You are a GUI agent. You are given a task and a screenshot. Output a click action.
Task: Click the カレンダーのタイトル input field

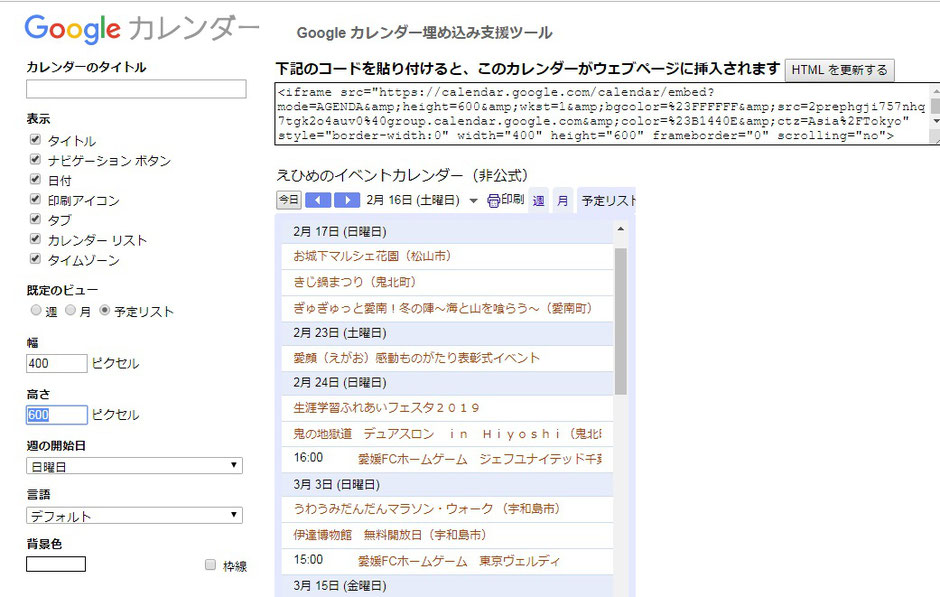point(136,89)
